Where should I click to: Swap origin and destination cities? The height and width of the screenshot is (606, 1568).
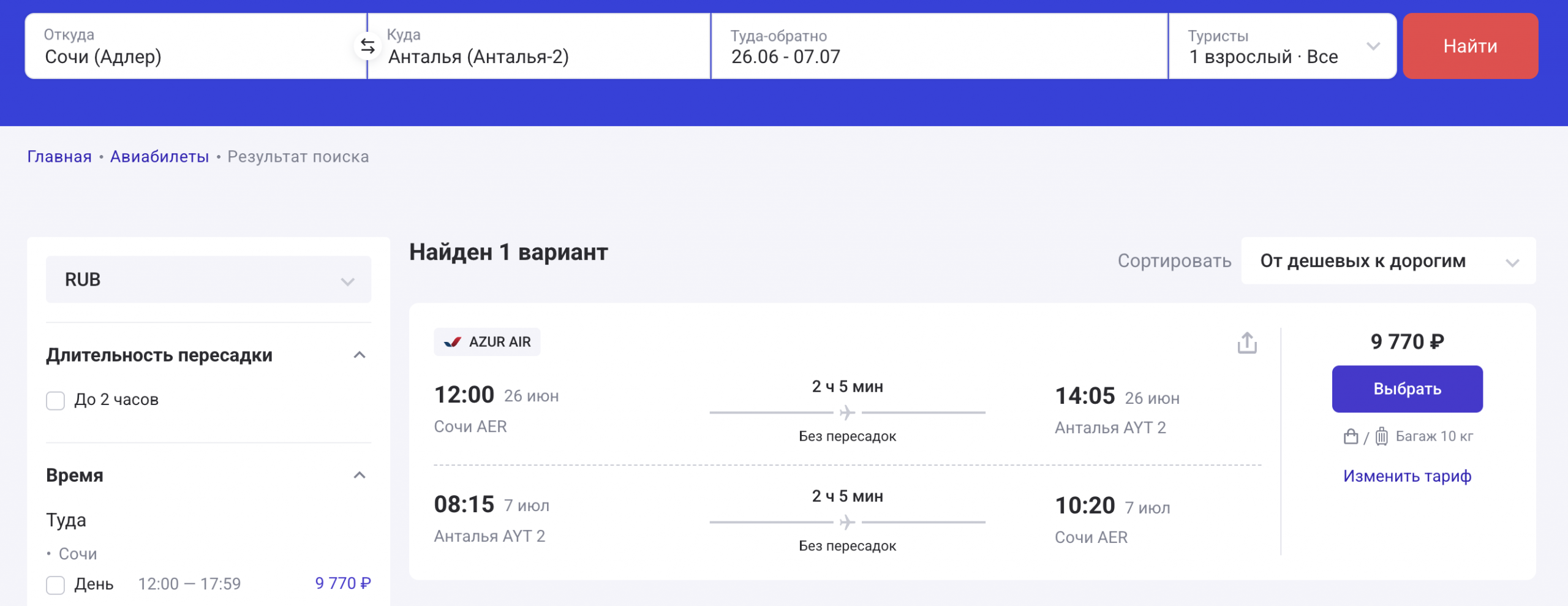click(367, 46)
